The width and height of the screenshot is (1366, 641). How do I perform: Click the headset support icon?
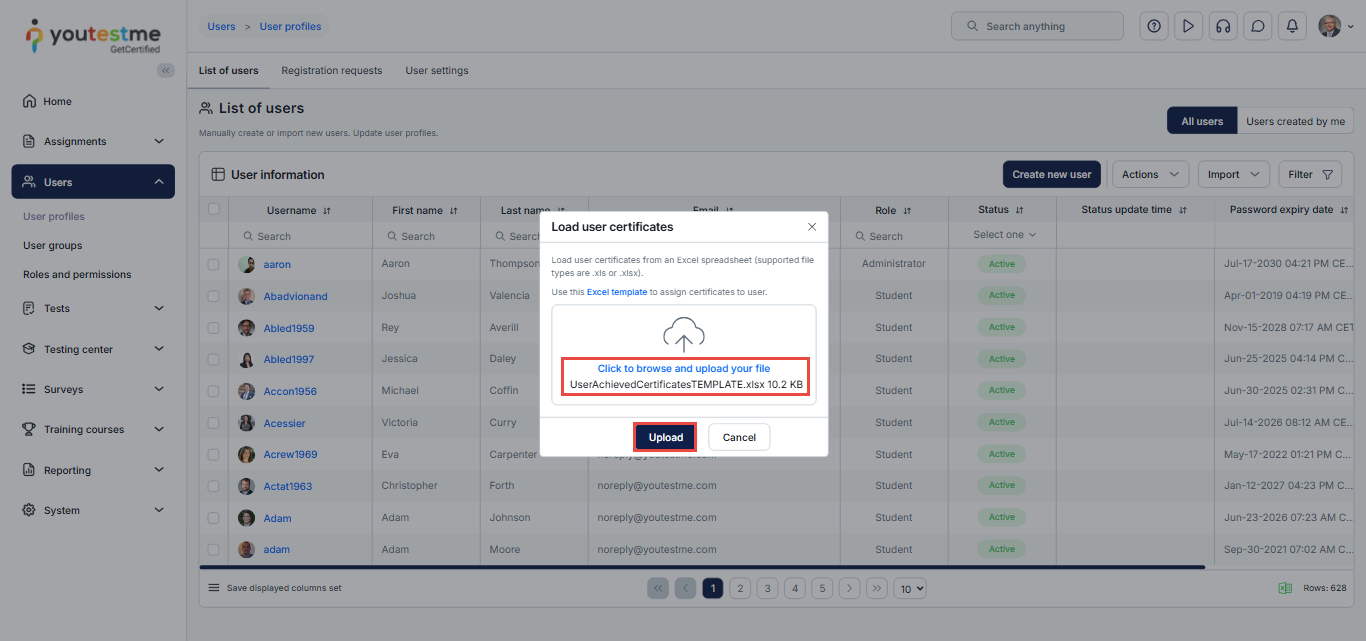click(x=1222, y=27)
